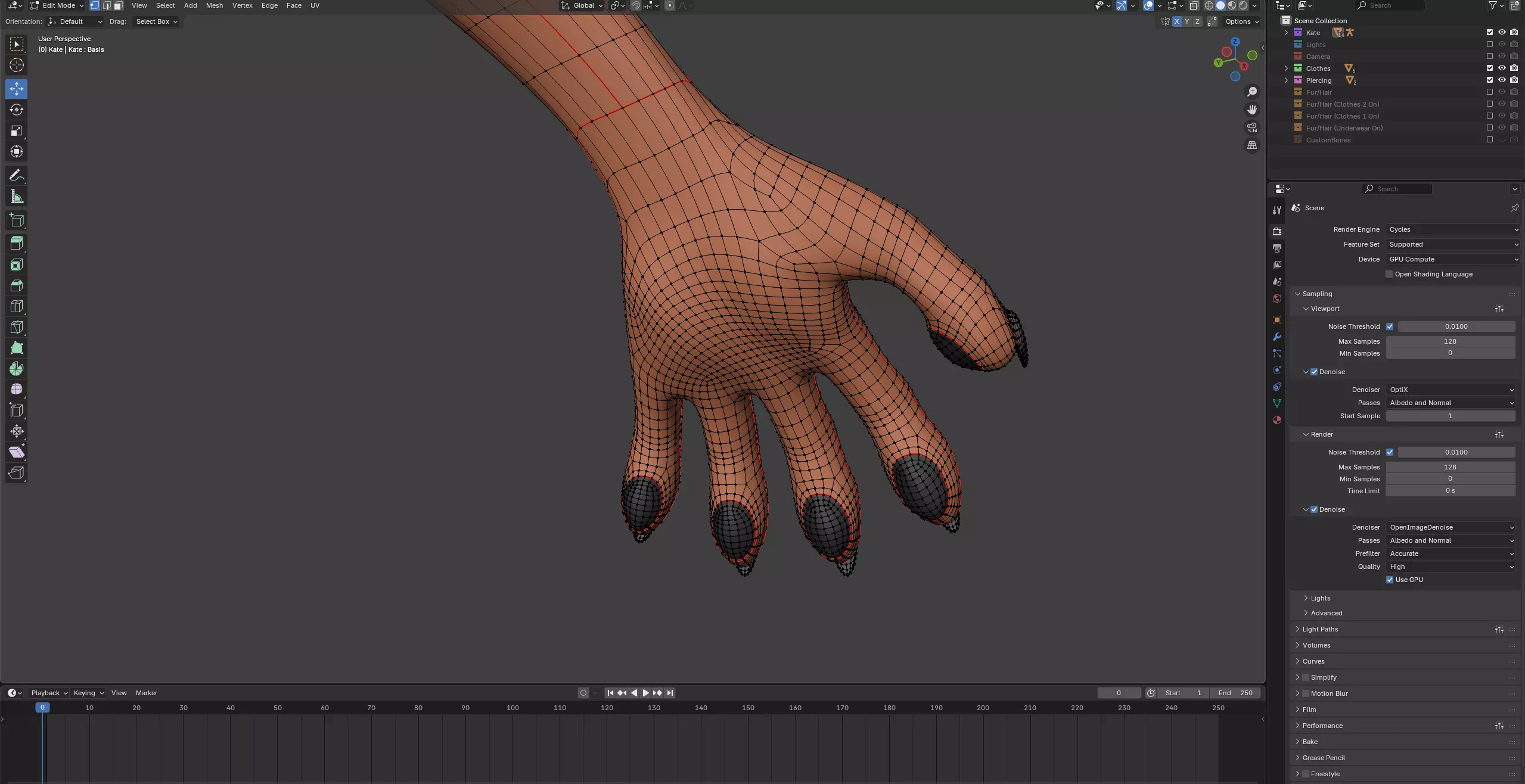Disable the Use GPU checkbox
The height and width of the screenshot is (784, 1525).
point(1390,580)
